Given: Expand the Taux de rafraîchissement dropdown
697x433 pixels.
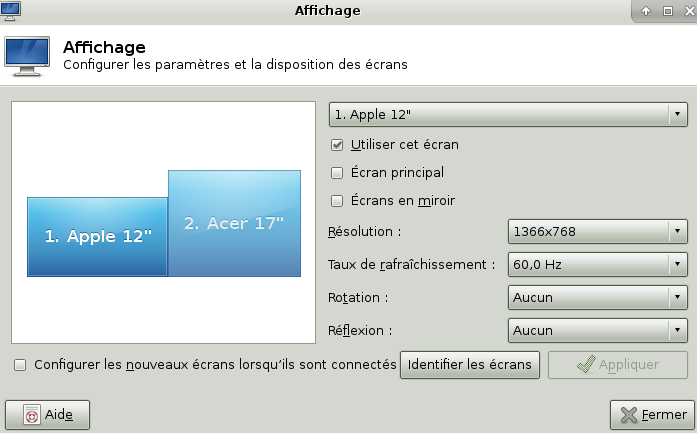Looking at the screenshot, I should 597,265.
